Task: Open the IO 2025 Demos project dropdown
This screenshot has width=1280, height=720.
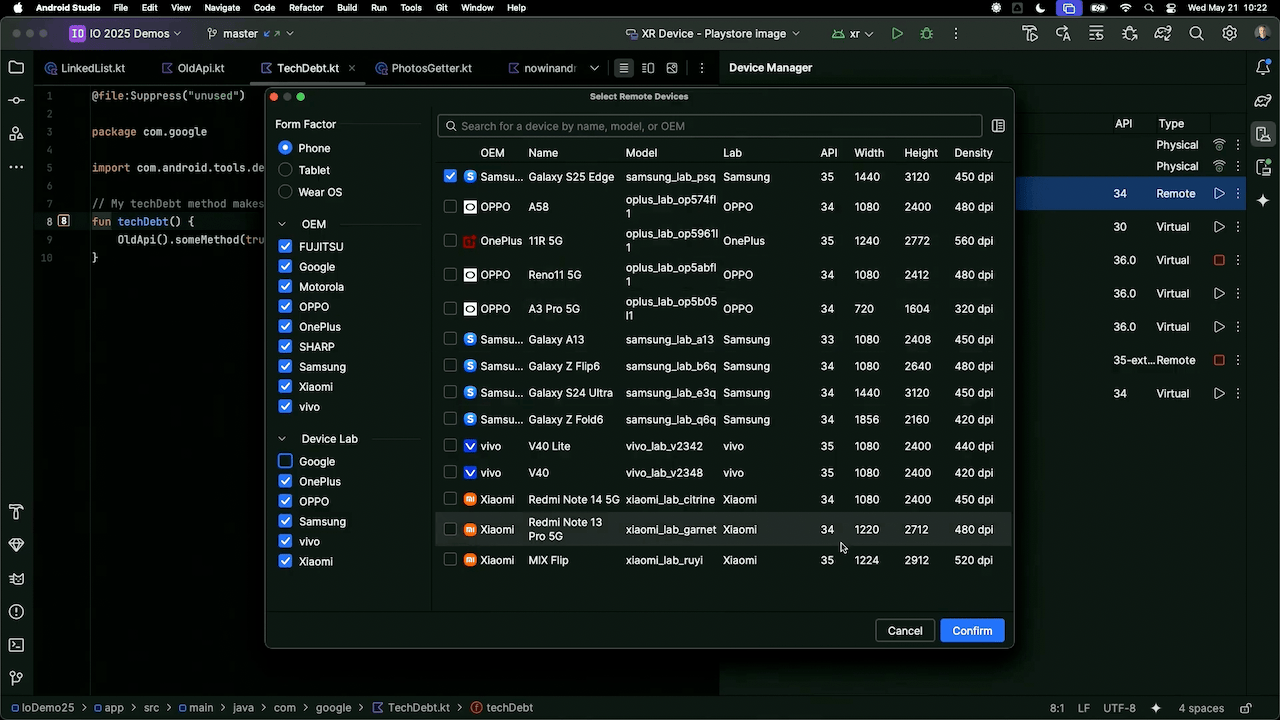Action: 125,33
